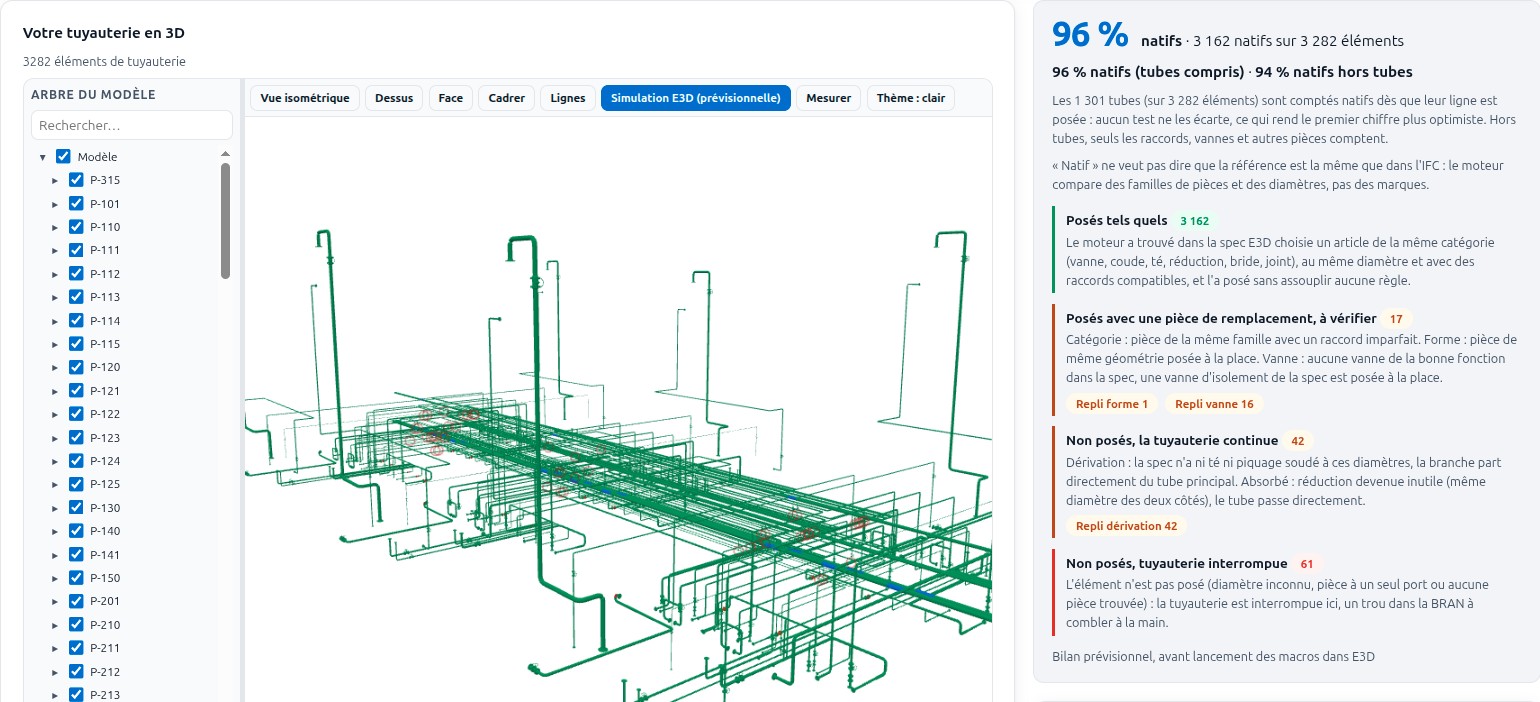Expand the P-110 tree node

tap(55, 227)
